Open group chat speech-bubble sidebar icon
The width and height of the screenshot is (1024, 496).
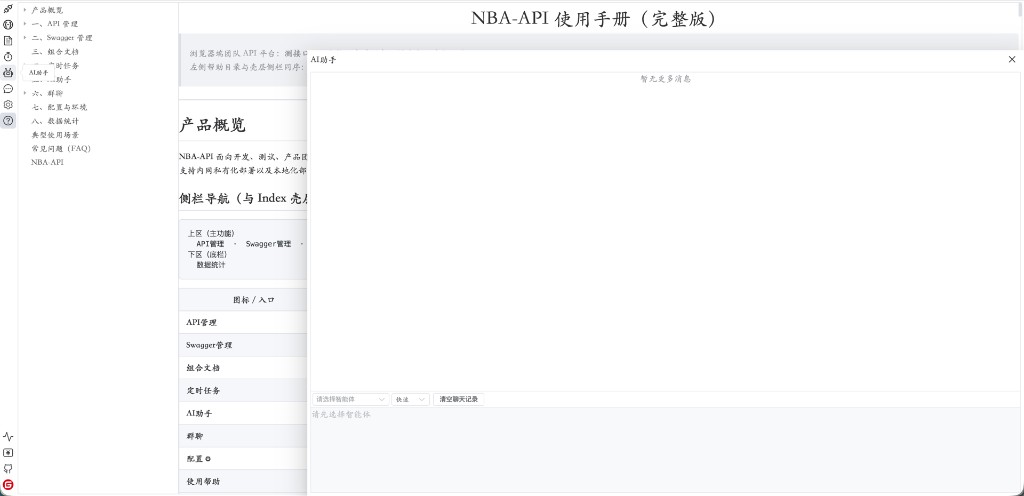(x=8, y=89)
